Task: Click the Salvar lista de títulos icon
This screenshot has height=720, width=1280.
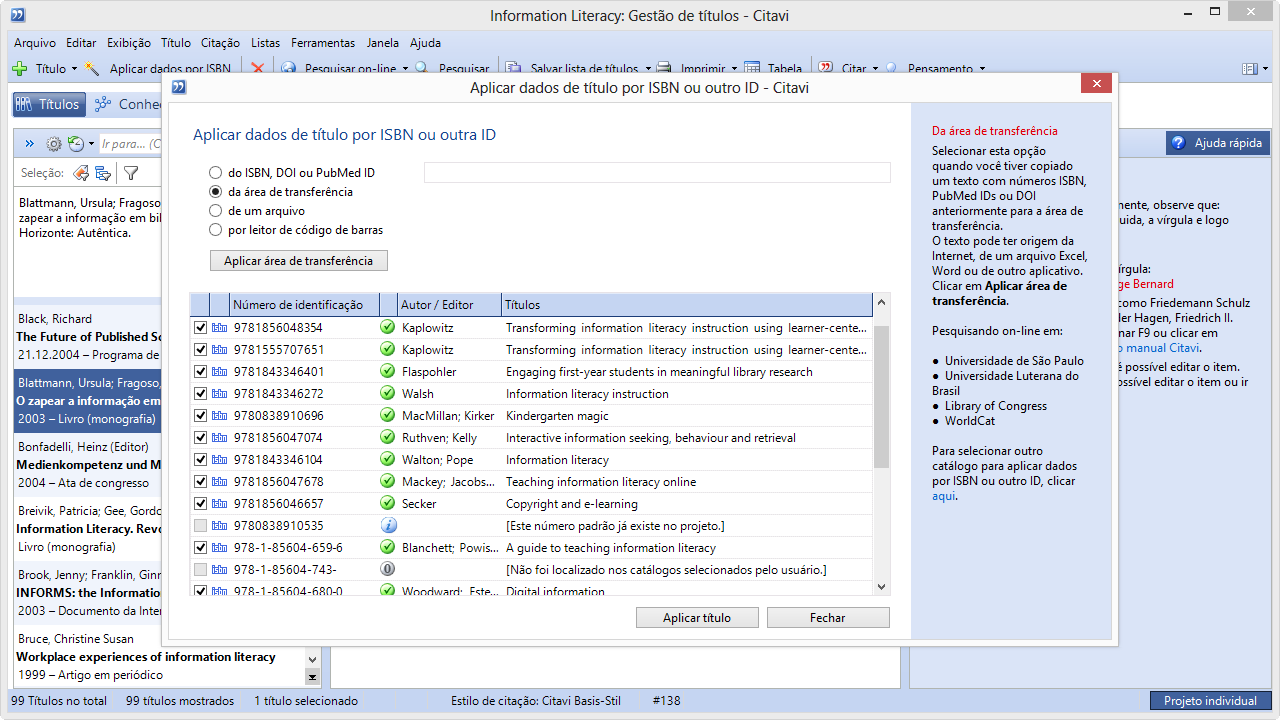Action: (x=514, y=69)
